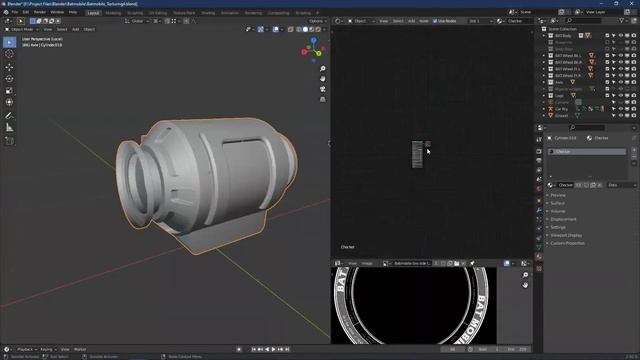Select the Cursor tool in the 3D viewport toolbar
This screenshot has width=640, height=360.
[9, 54]
